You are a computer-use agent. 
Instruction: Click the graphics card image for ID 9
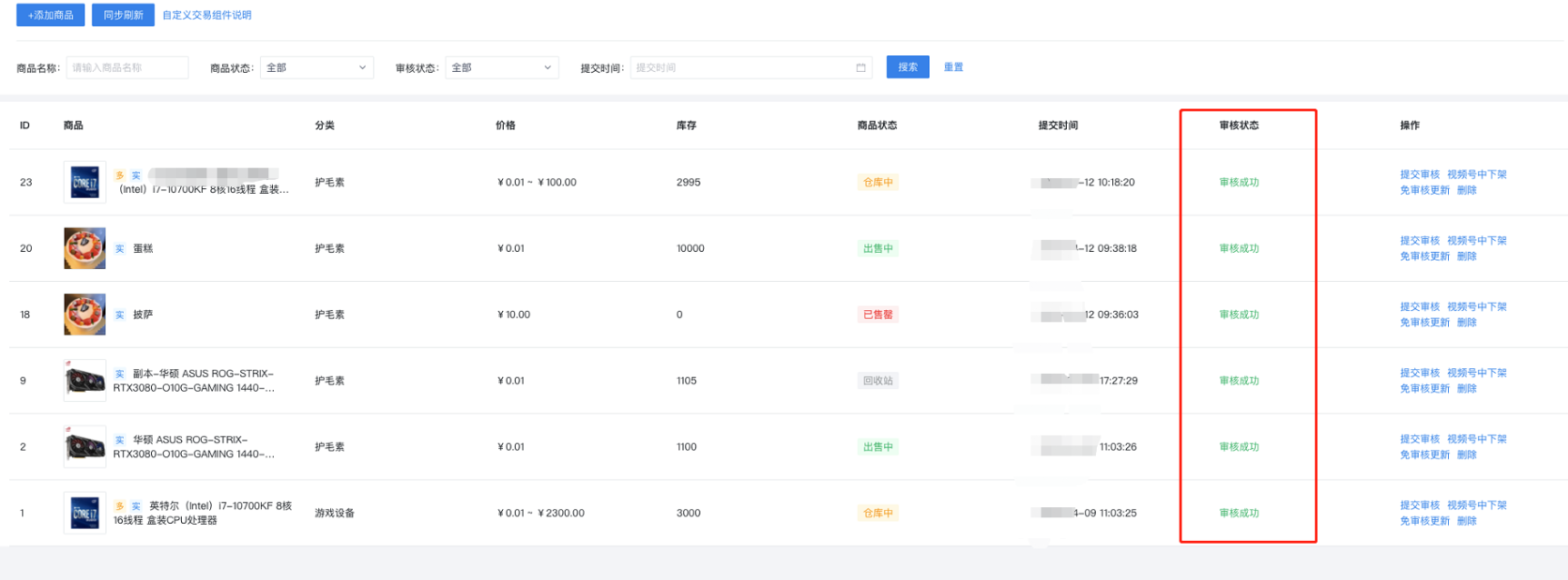tap(85, 381)
